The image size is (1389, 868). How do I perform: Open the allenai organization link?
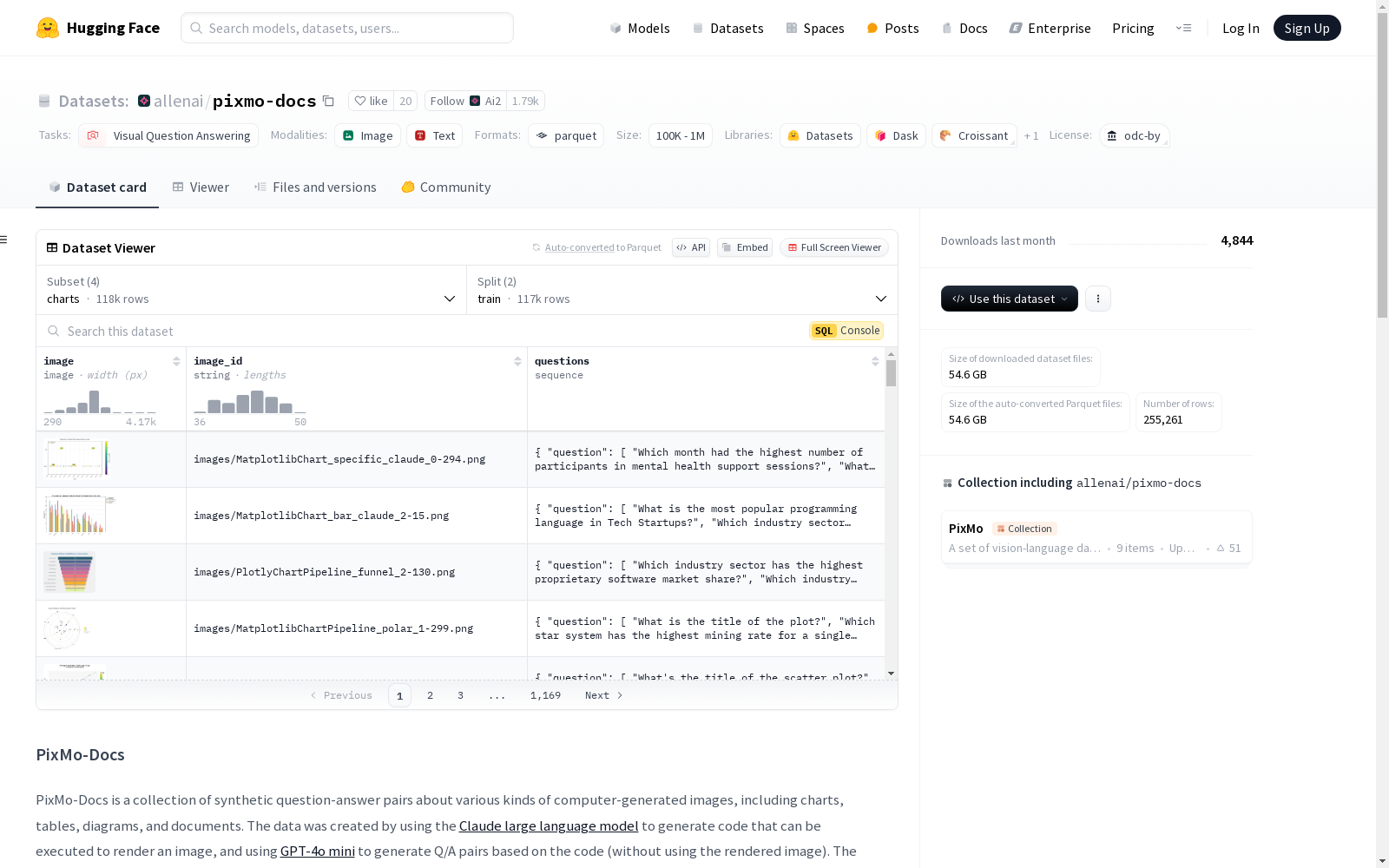click(x=178, y=101)
